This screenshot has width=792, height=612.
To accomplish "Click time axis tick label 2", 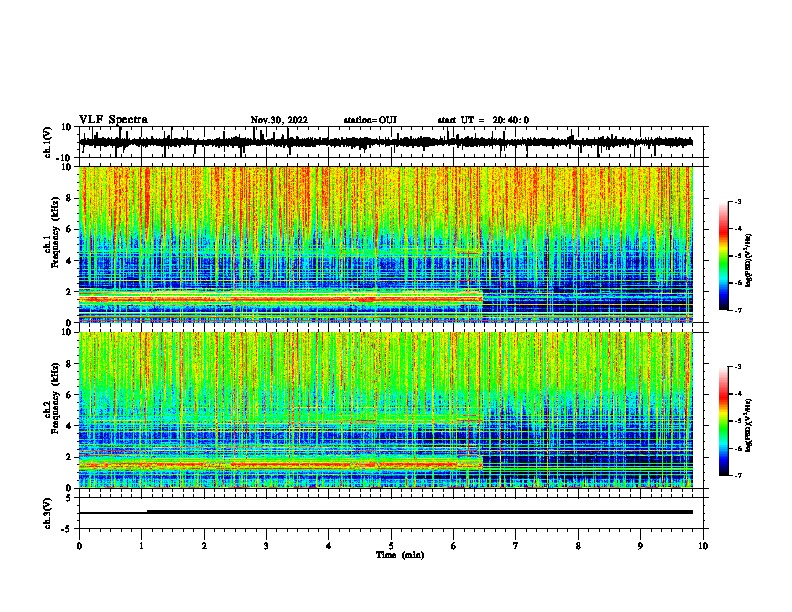I will [204, 546].
